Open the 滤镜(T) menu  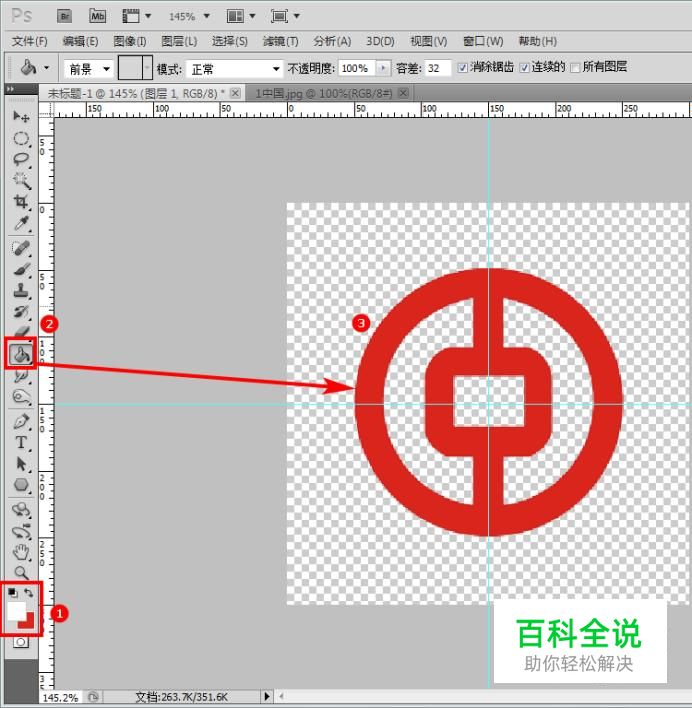[x=280, y=42]
